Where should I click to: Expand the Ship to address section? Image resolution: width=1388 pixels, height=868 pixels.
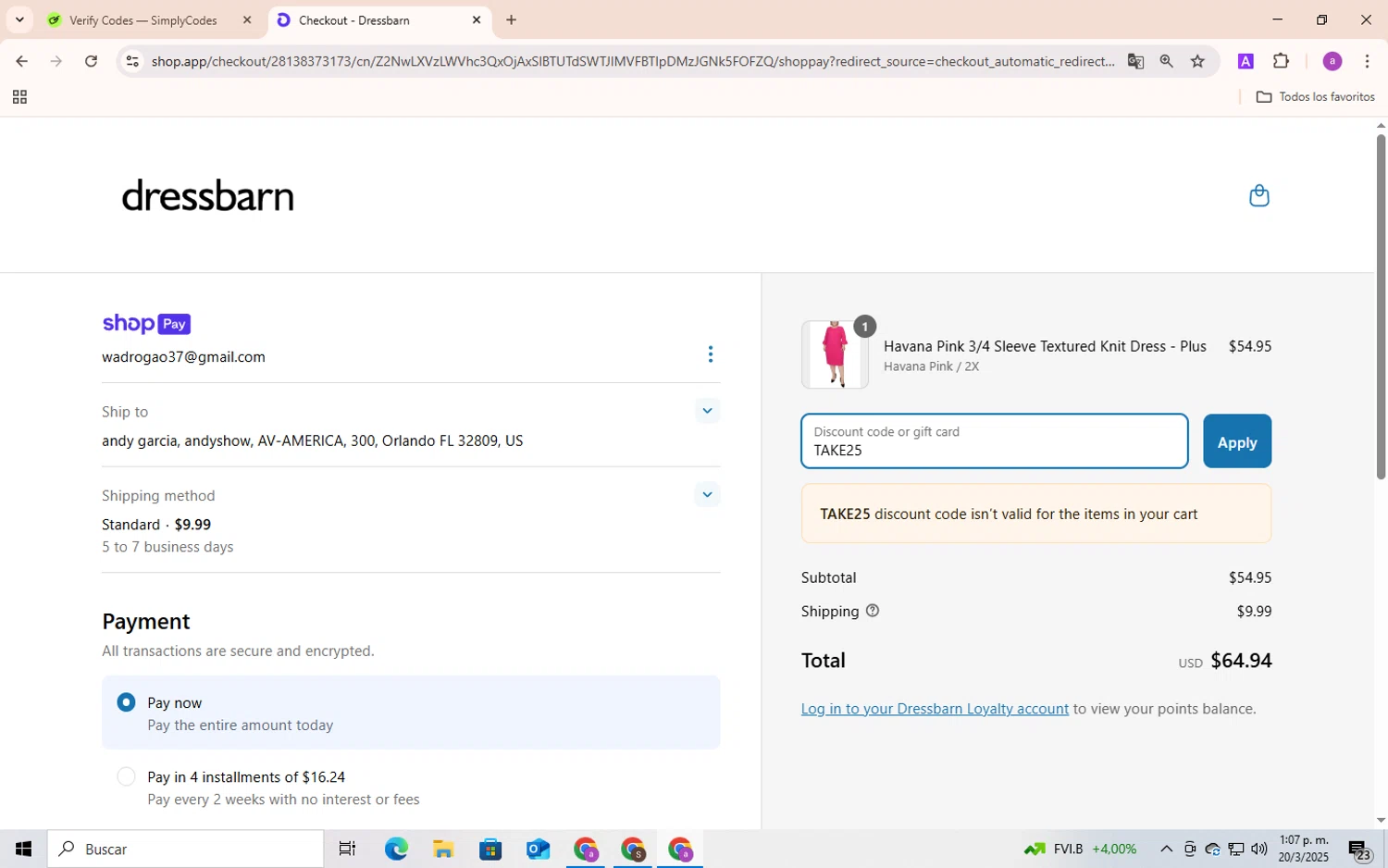click(707, 411)
